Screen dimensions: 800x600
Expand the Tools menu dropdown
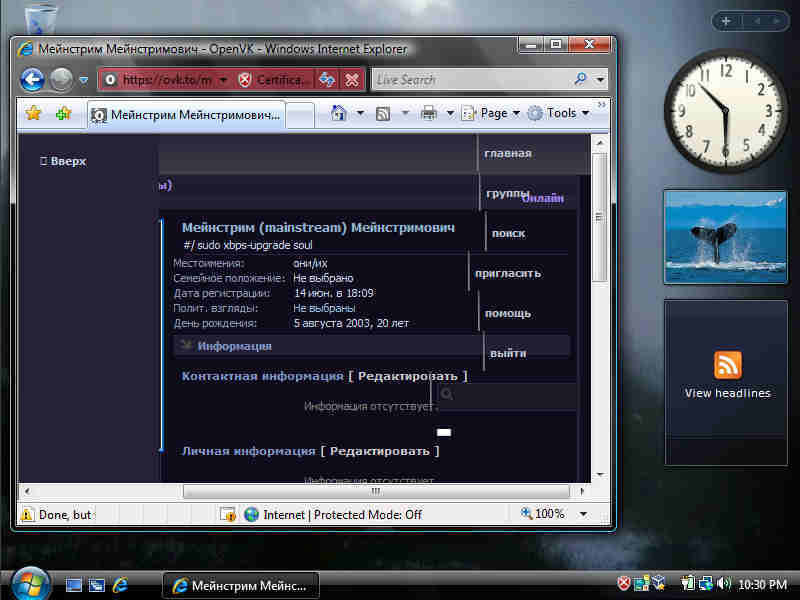coord(558,113)
